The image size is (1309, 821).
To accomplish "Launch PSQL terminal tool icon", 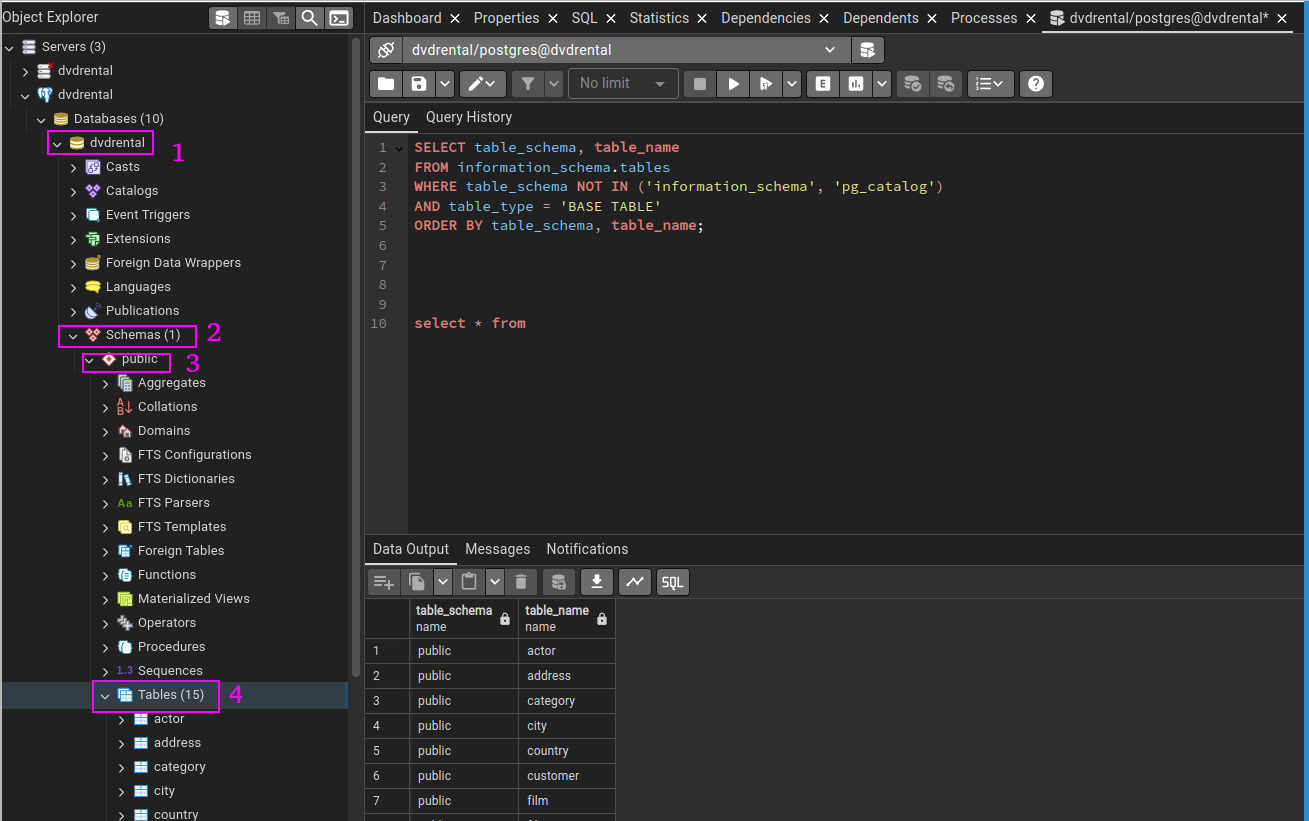I will (x=340, y=18).
